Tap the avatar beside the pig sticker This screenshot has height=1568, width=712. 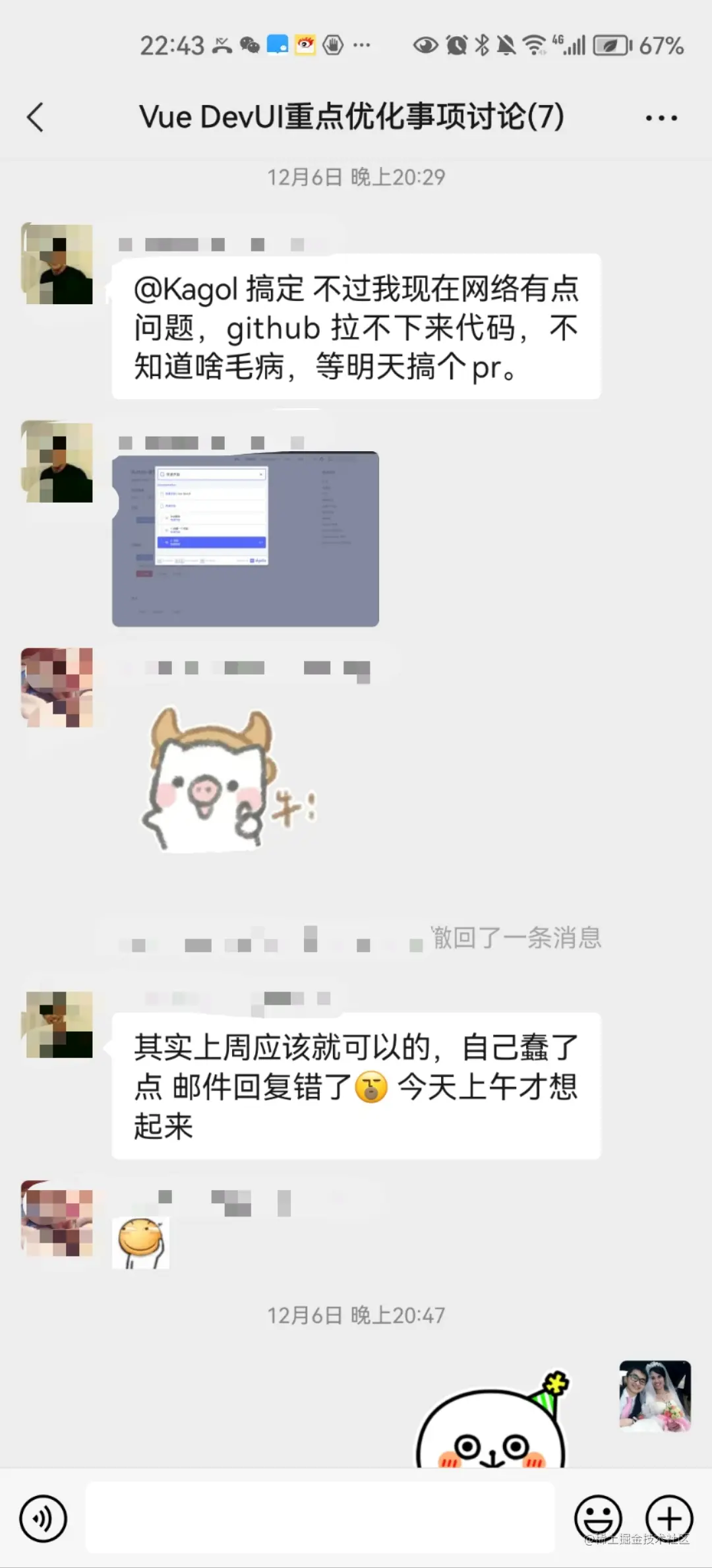tap(57, 687)
